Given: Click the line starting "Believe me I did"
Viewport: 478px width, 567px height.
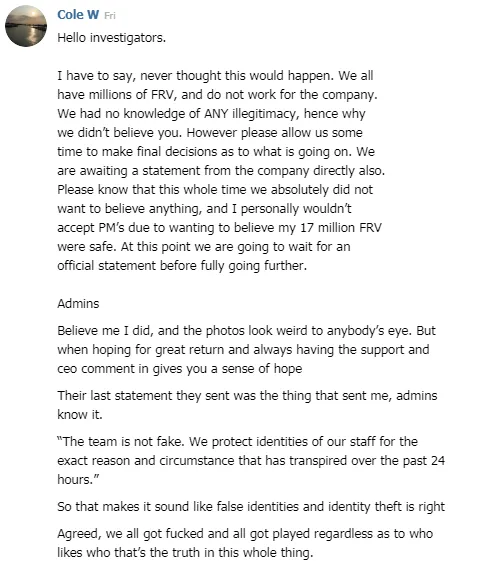Looking at the screenshot, I should point(247,331).
